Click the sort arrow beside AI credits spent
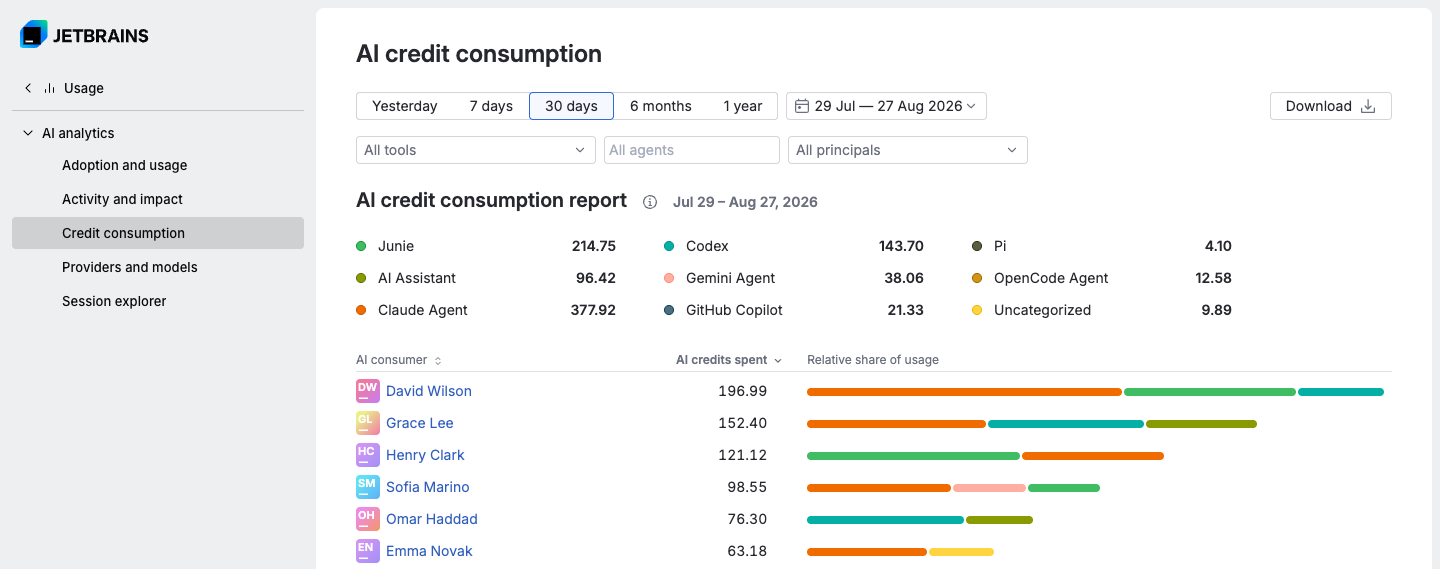This screenshot has width=1440, height=569. tap(778, 360)
